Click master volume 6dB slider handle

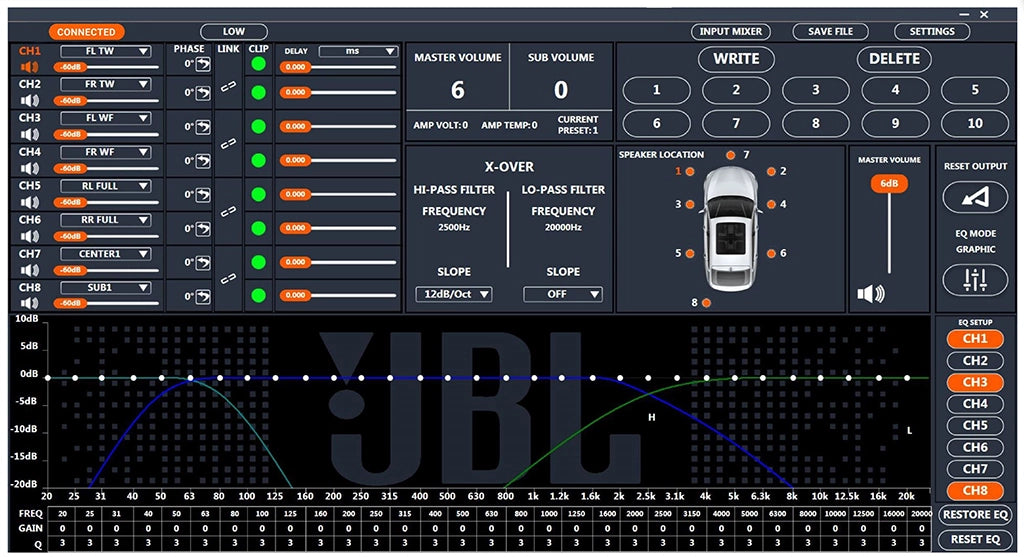coord(889,183)
